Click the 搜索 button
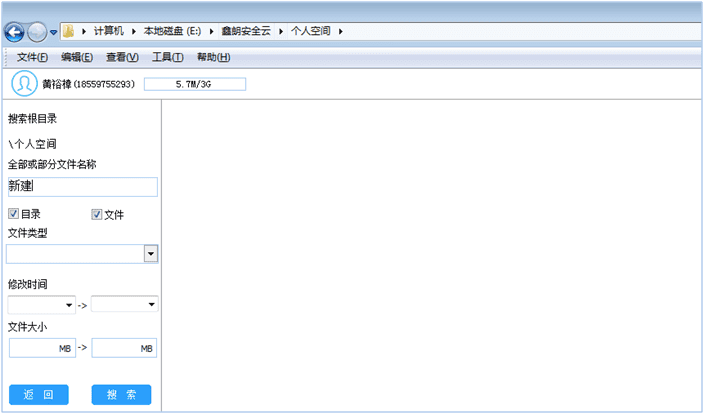Viewport: 704px width, 414px height. coord(121,395)
